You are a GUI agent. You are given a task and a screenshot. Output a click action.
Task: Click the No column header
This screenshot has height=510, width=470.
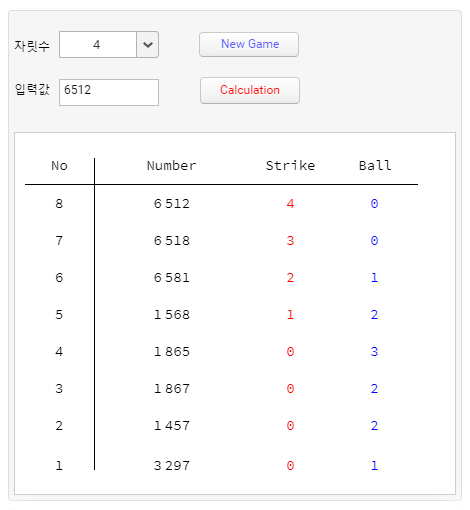click(x=59, y=166)
